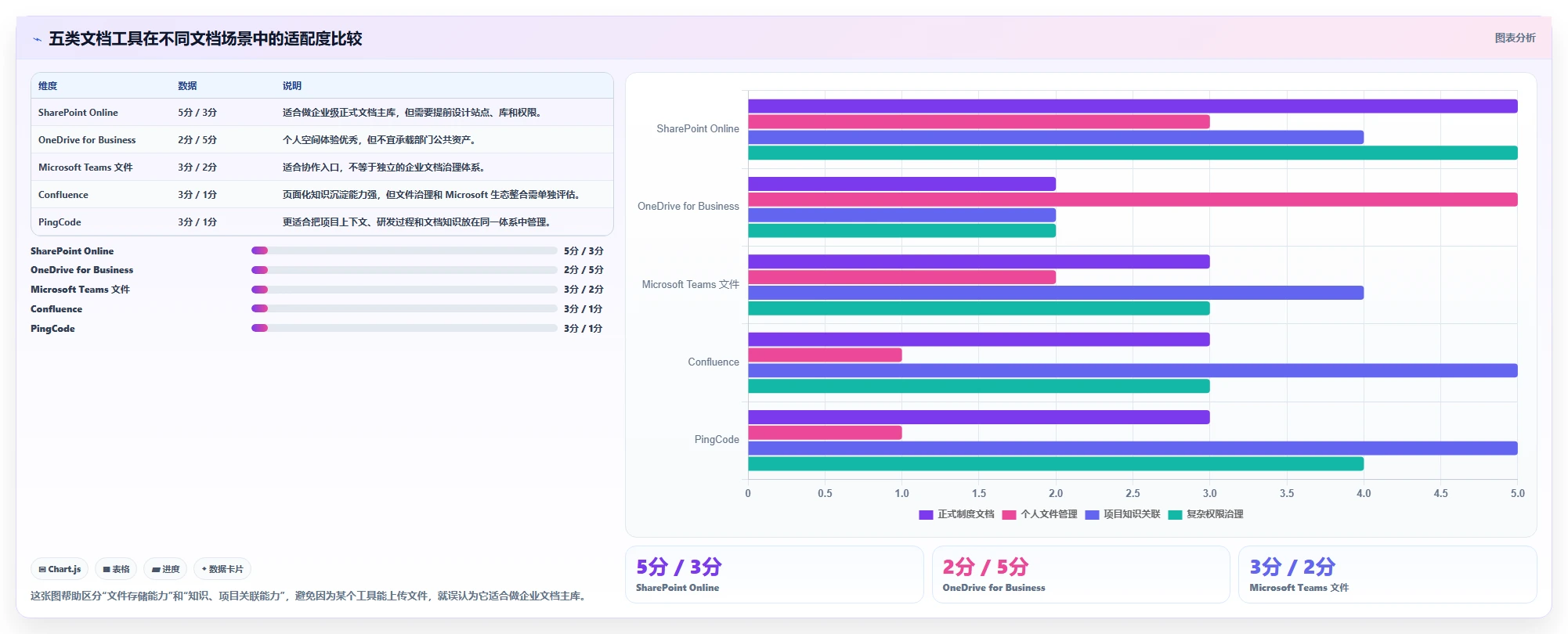Viewport: 1568px width, 634px height.
Task: Click the 2分 / 5分 value in the progress list
Action: pyautogui.click(x=583, y=270)
